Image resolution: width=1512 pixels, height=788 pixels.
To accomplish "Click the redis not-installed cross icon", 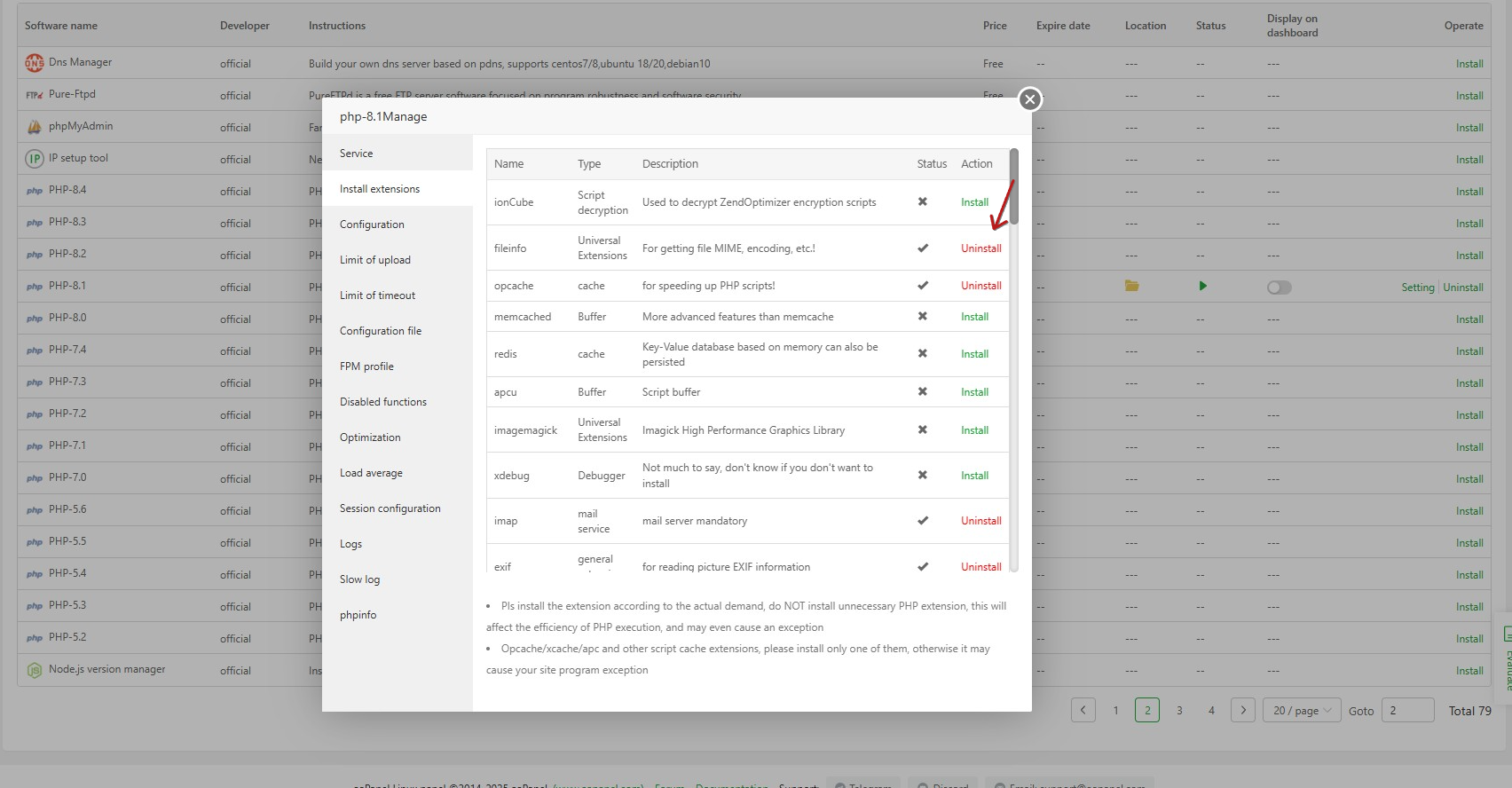I will [923, 353].
